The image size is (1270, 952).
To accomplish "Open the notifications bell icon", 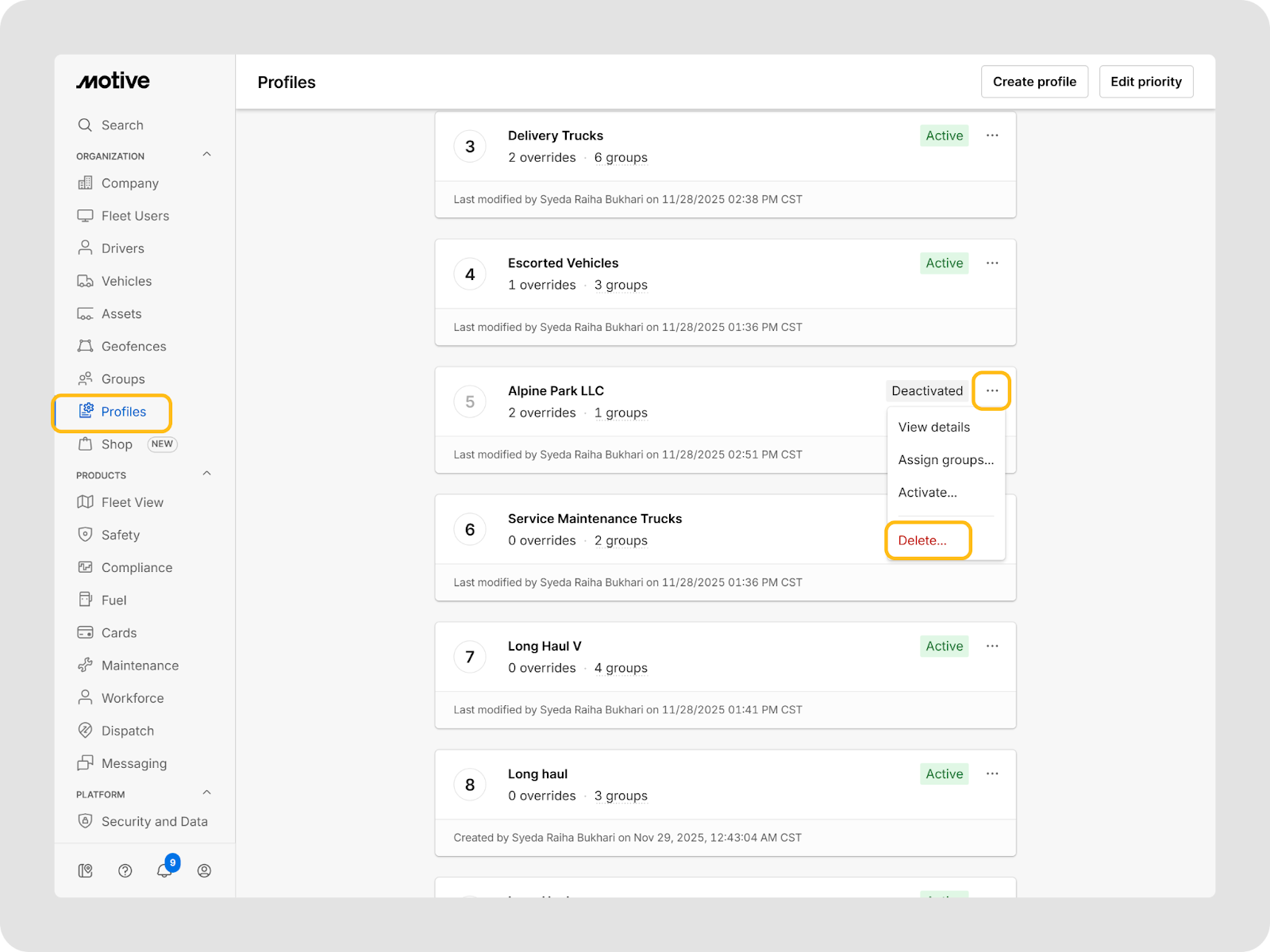I will 164,870.
